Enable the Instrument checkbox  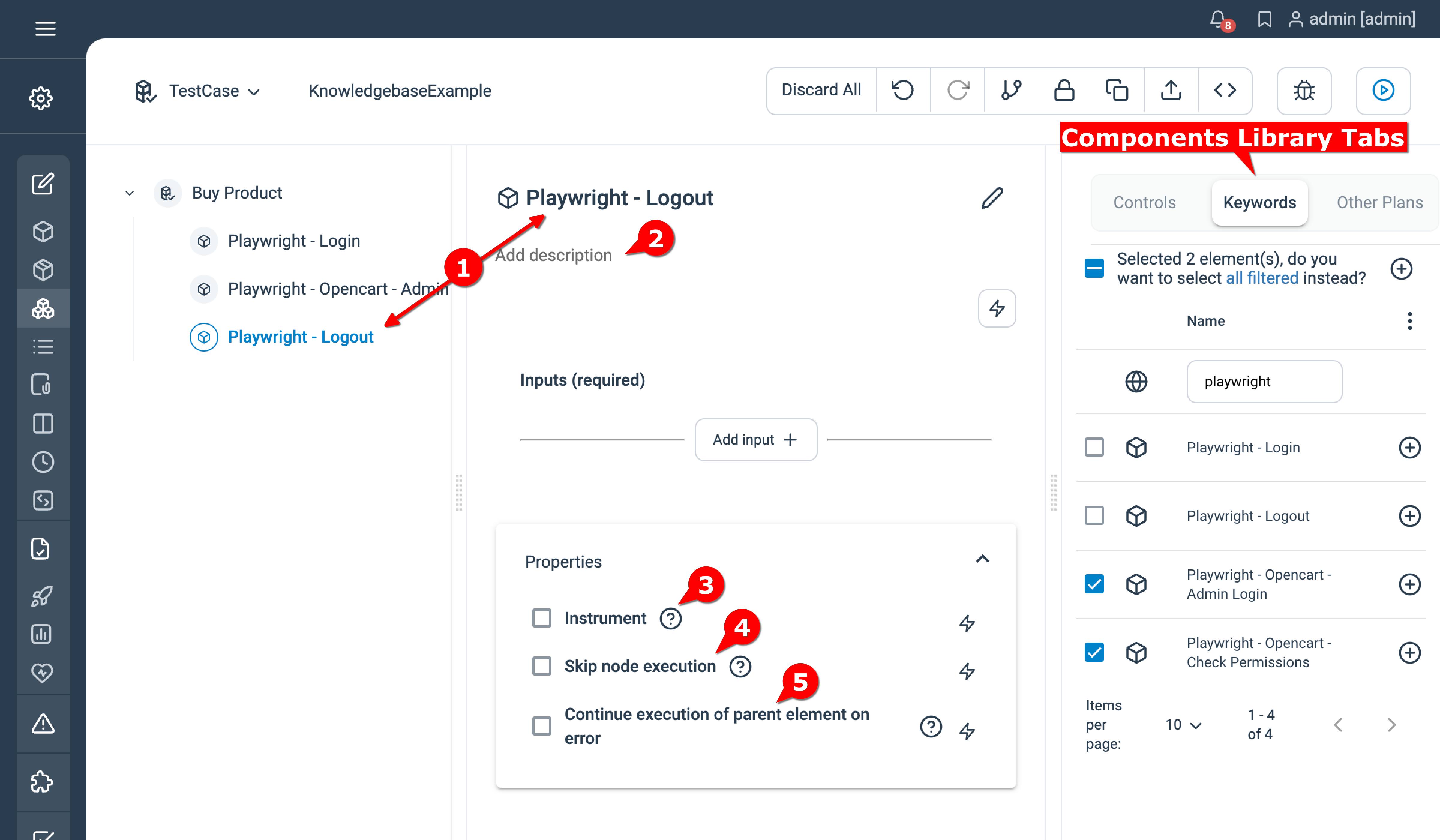tap(541, 618)
